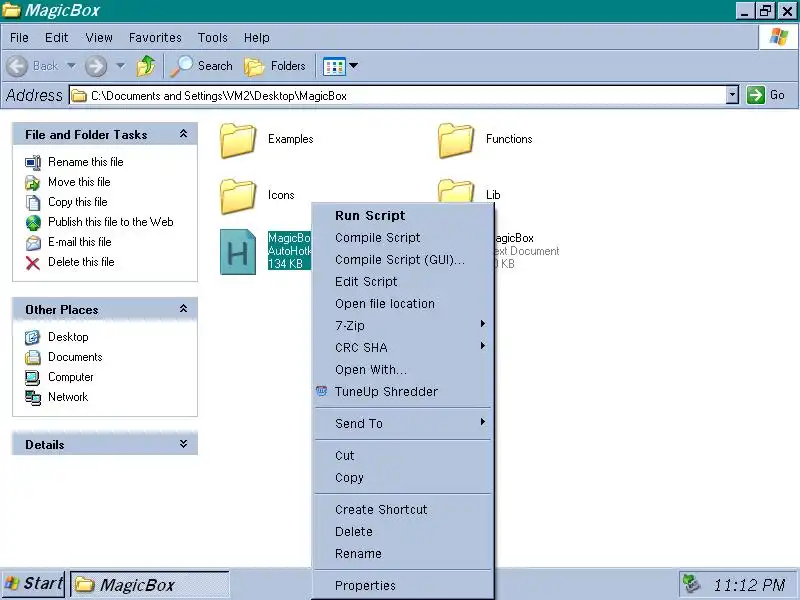Choose Cut from context menu
The width and height of the screenshot is (800, 600).
(403, 455)
